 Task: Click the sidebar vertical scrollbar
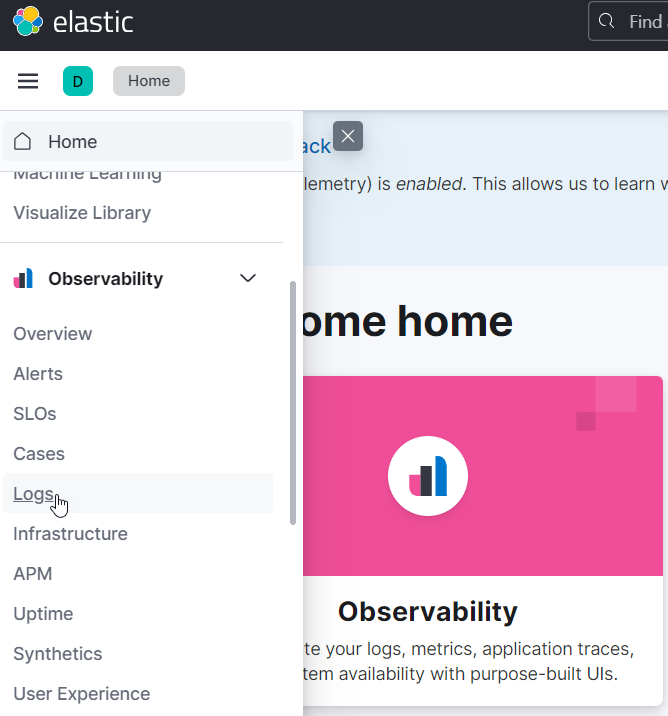click(x=293, y=400)
